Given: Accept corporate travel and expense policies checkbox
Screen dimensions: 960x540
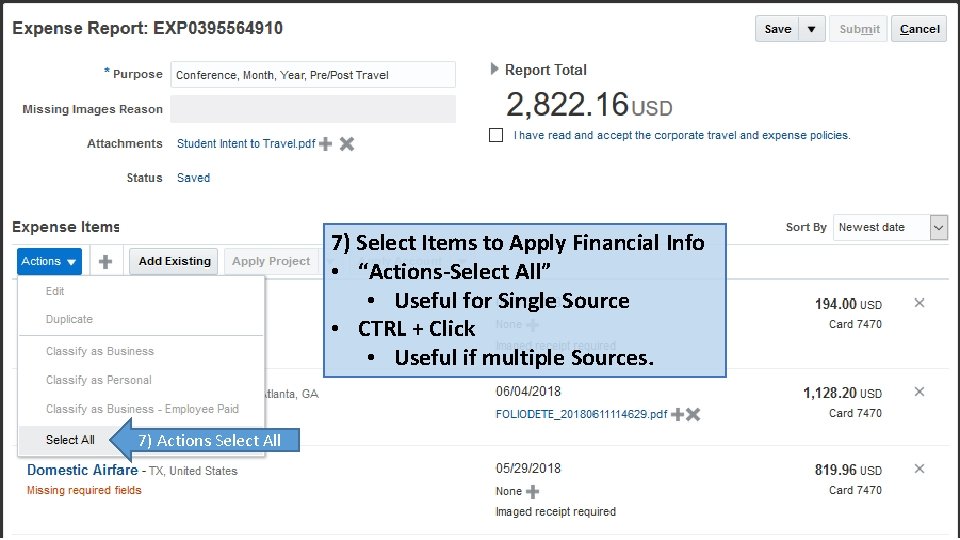Looking at the screenshot, I should (x=496, y=135).
